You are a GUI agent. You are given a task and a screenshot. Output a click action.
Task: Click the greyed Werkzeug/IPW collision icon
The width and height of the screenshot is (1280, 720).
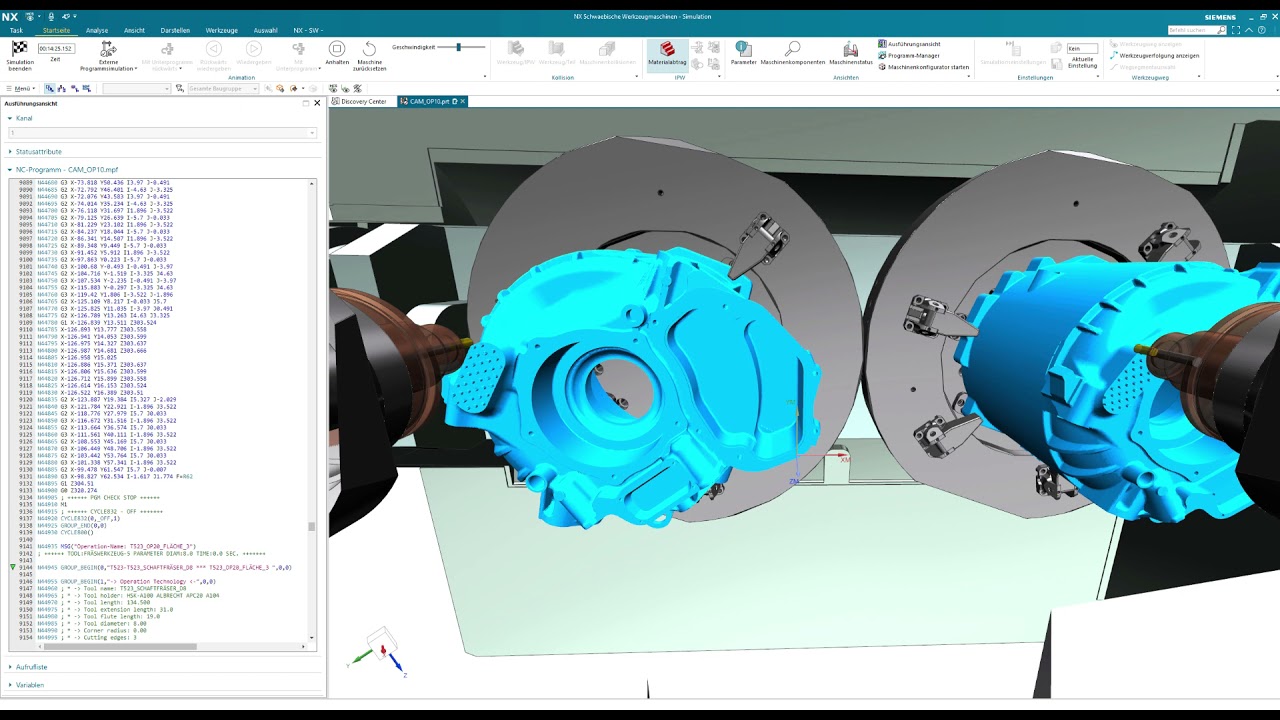click(516, 48)
